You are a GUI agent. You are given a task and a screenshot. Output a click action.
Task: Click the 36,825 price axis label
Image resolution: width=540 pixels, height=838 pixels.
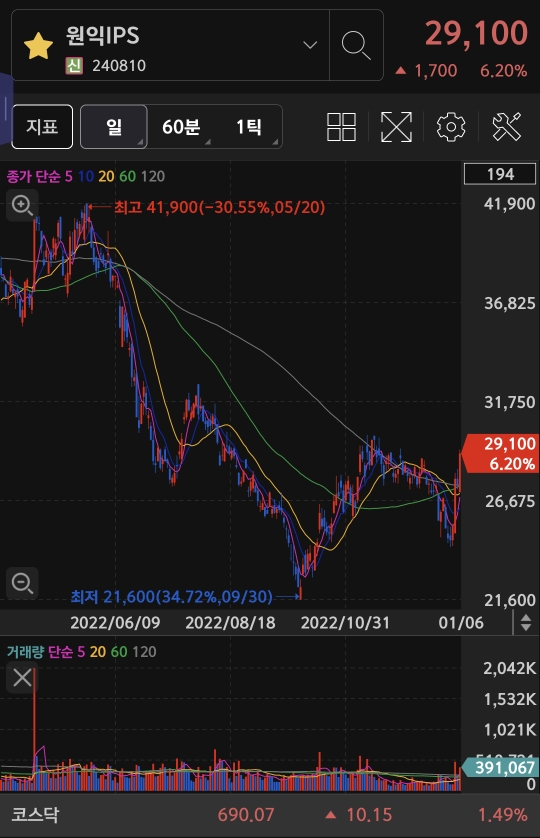pos(509,304)
